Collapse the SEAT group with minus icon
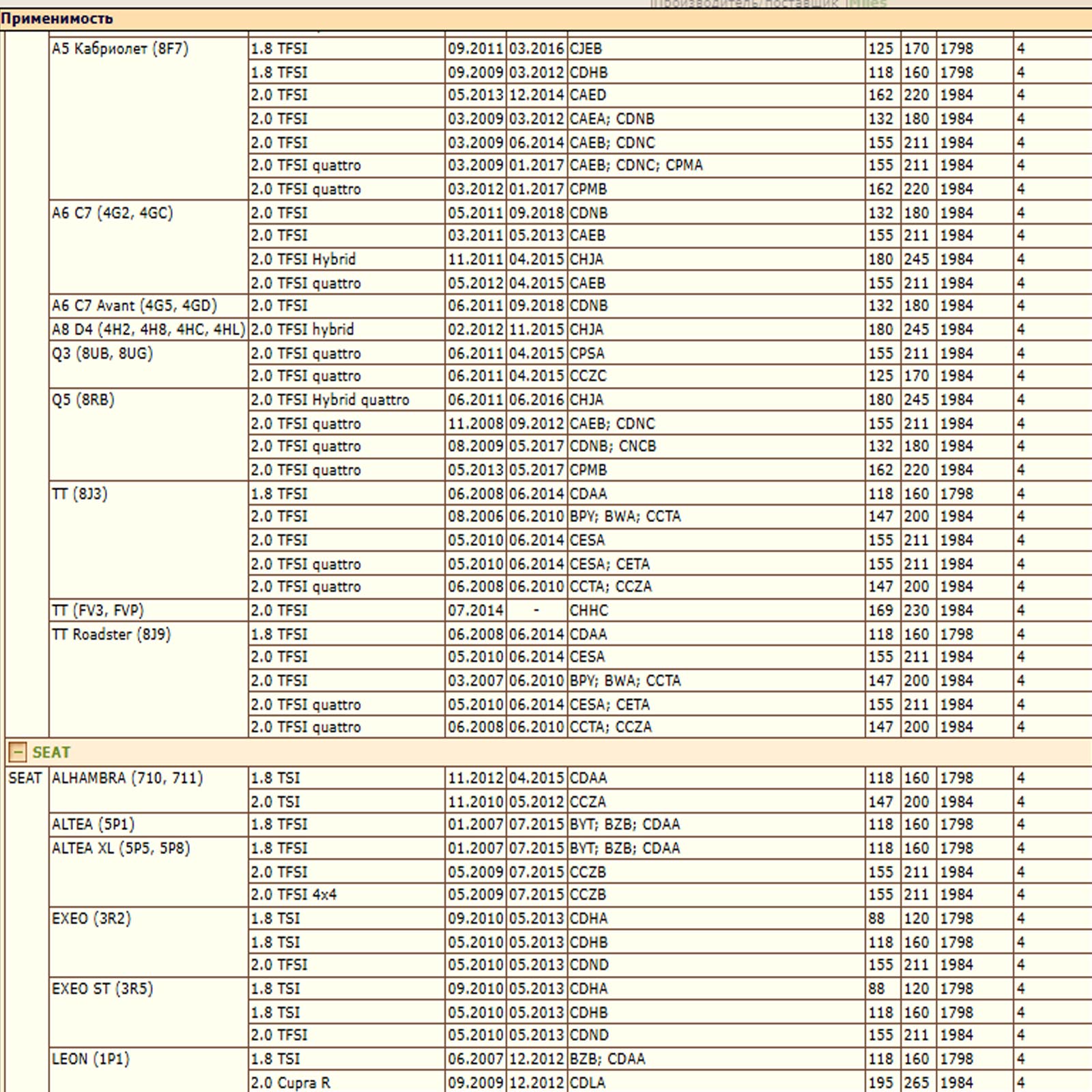The image size is (1092, 1092). (17, 752)
